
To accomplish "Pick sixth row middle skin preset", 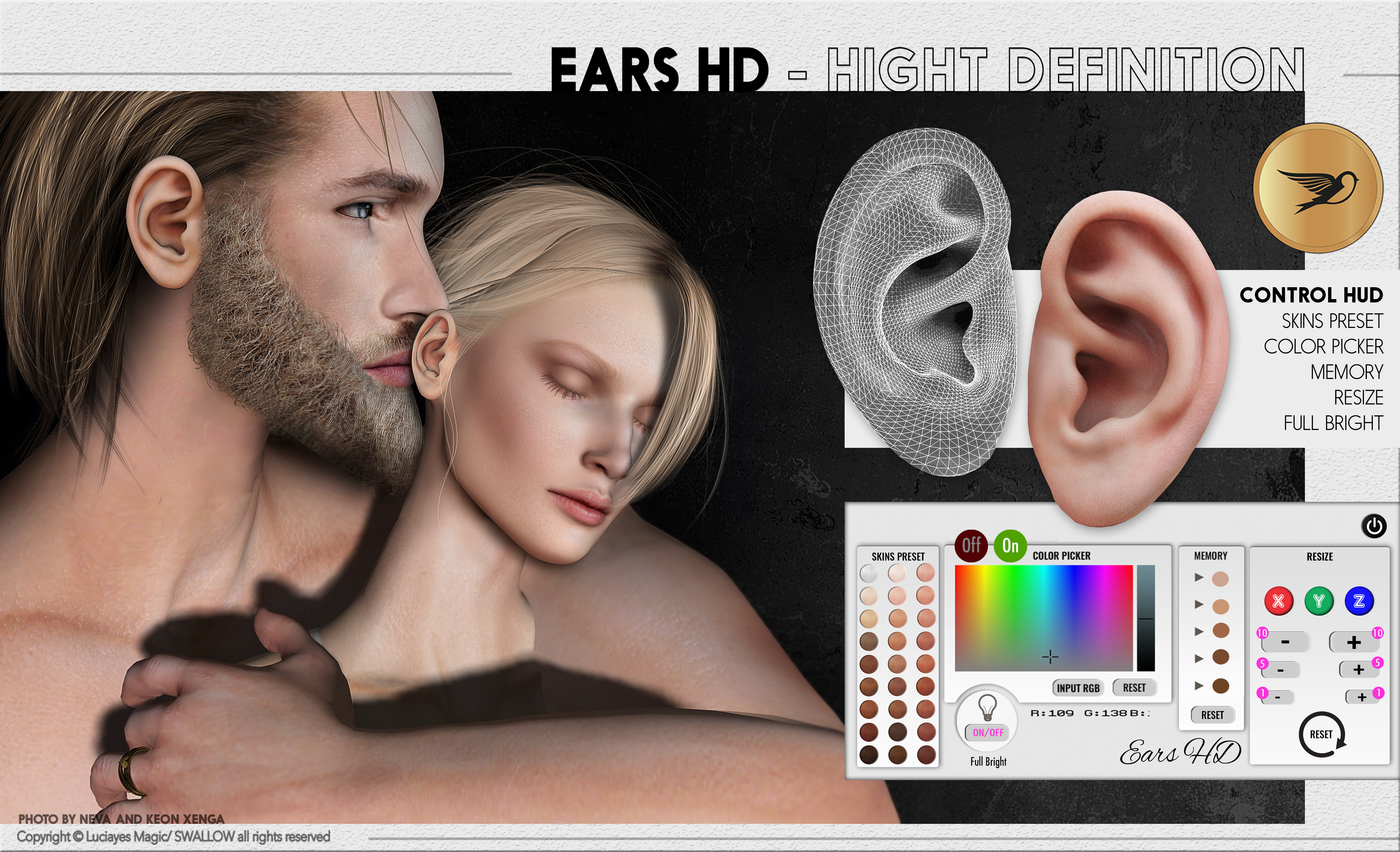I will (897, 686).
